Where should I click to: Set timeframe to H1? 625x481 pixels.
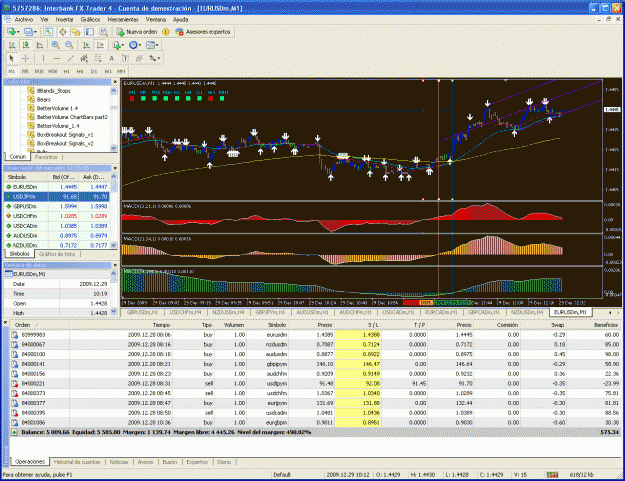[67, 71]
